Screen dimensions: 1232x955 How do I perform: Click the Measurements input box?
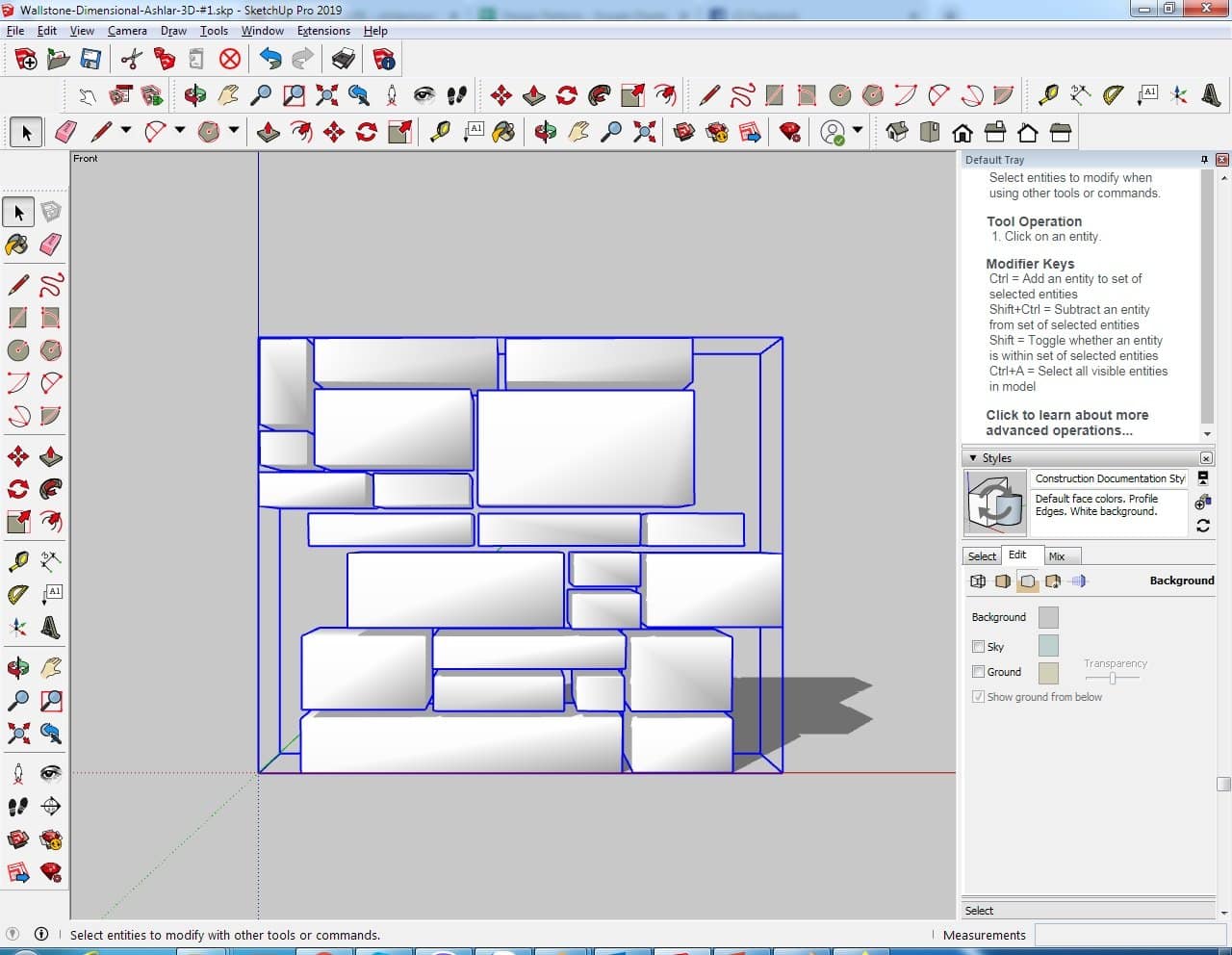(1128, 935)
